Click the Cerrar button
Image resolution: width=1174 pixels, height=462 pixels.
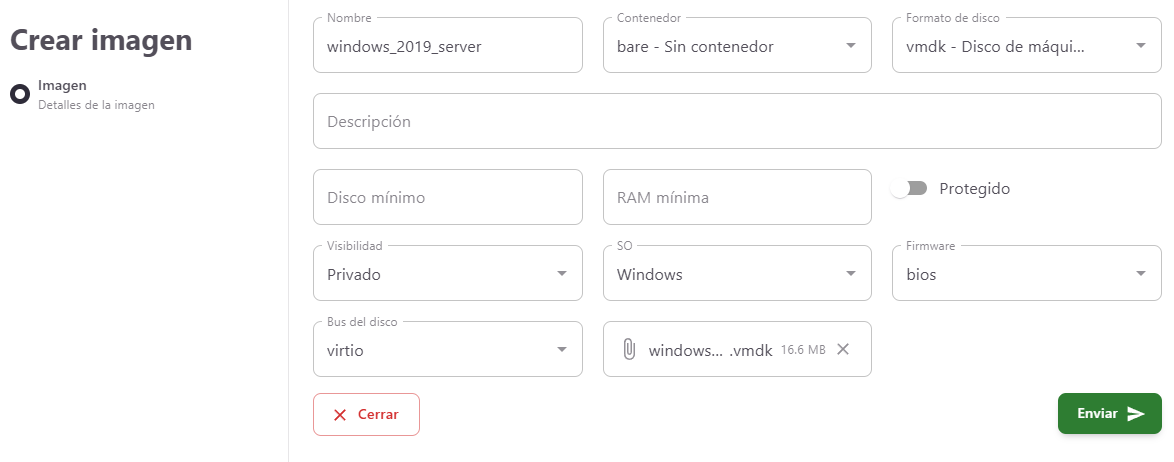click(x=366, y=414)
